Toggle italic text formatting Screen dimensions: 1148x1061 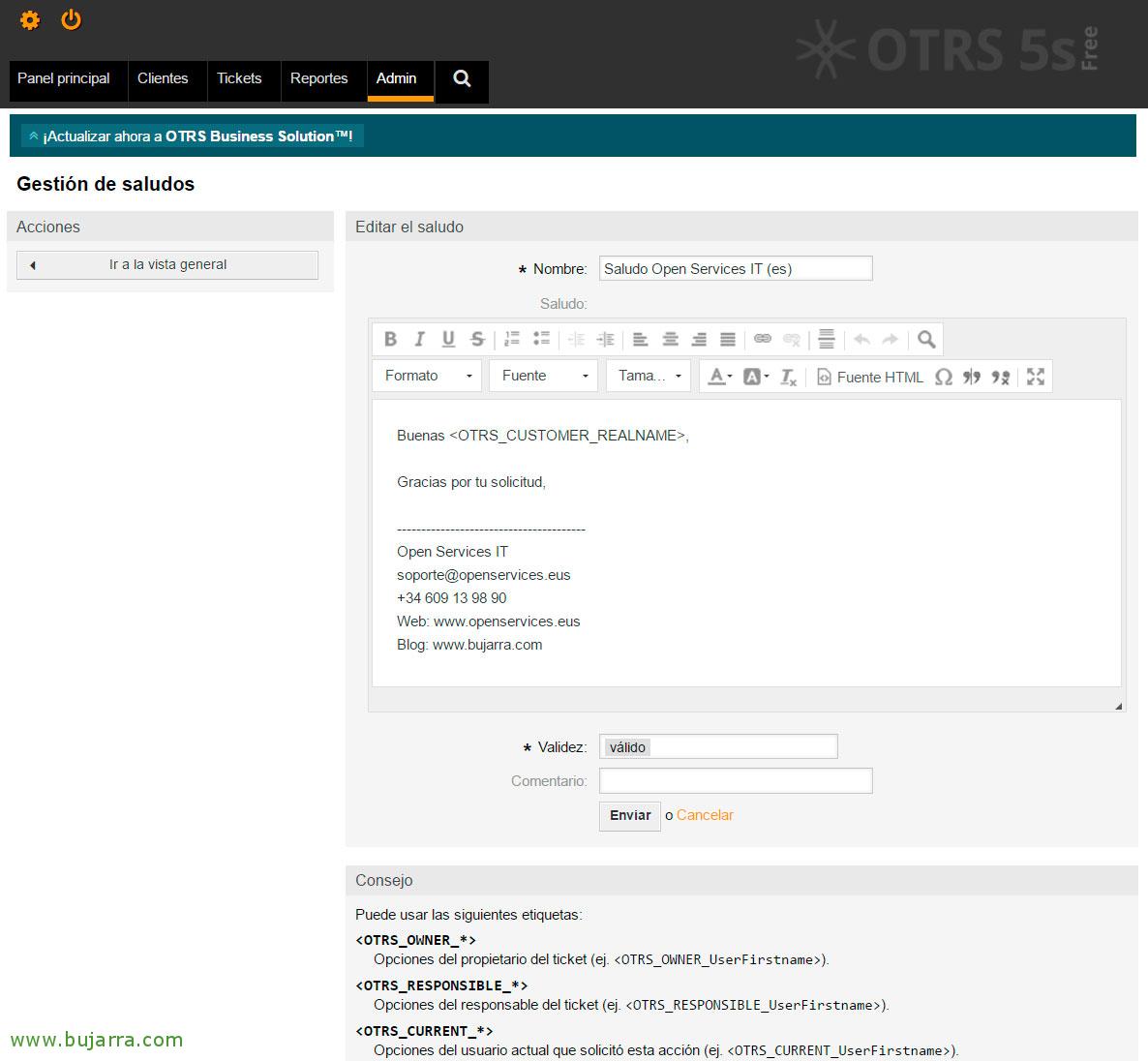[419, 339]
